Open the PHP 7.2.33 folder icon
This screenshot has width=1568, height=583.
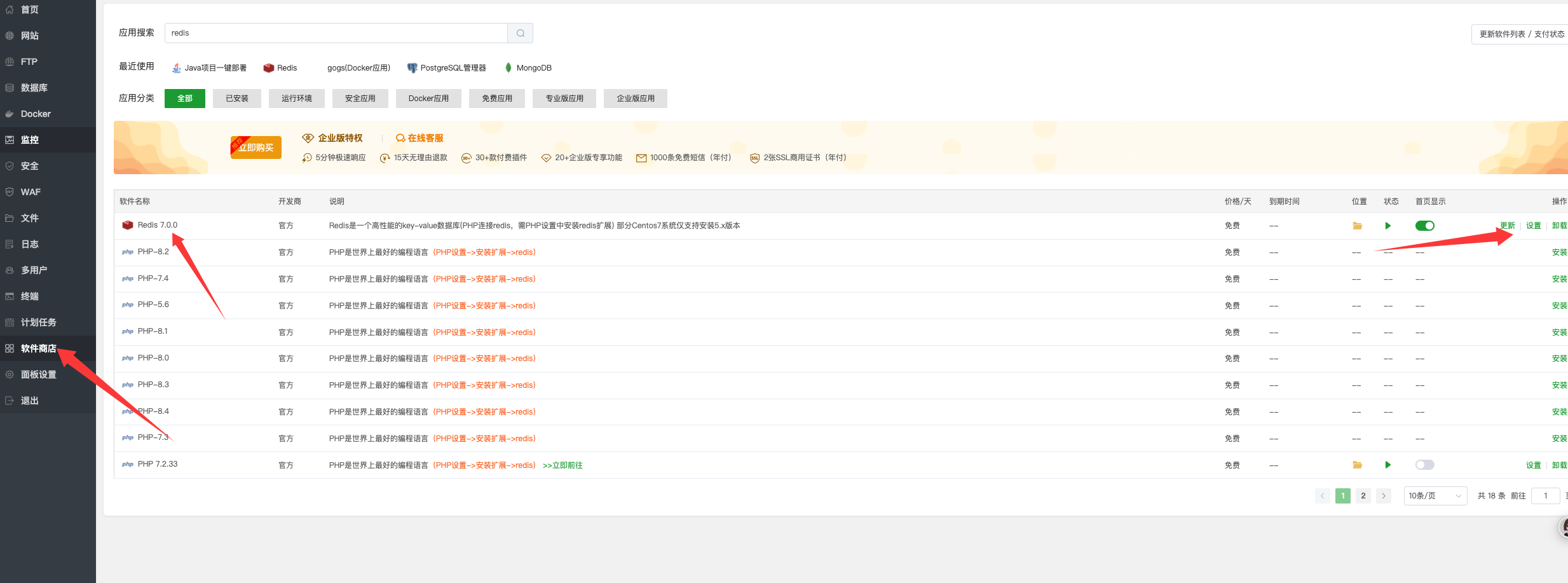(x=1357, y=465)
